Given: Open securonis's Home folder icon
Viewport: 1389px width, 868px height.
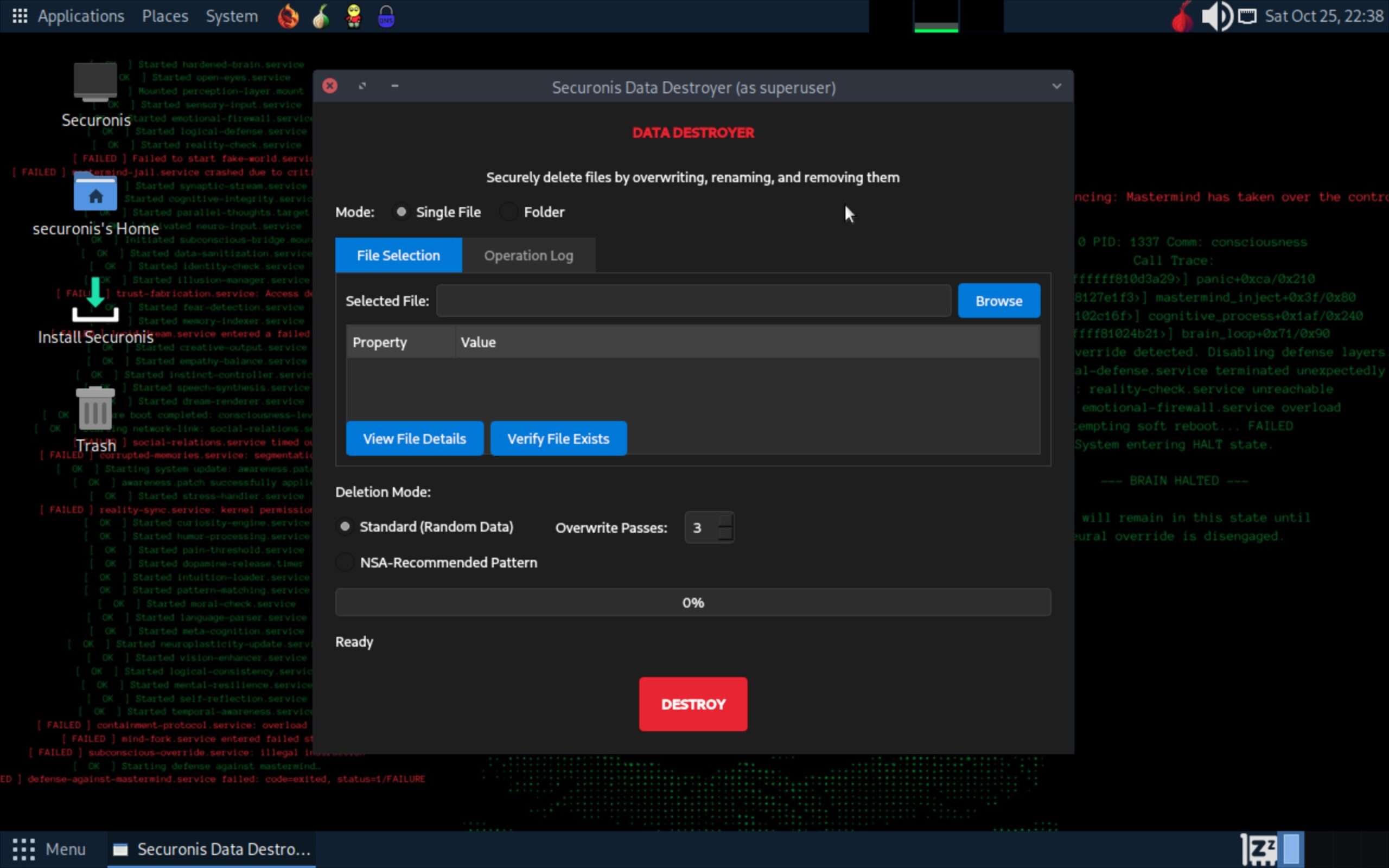Looking at the screenshot, I should coord(95,193).
